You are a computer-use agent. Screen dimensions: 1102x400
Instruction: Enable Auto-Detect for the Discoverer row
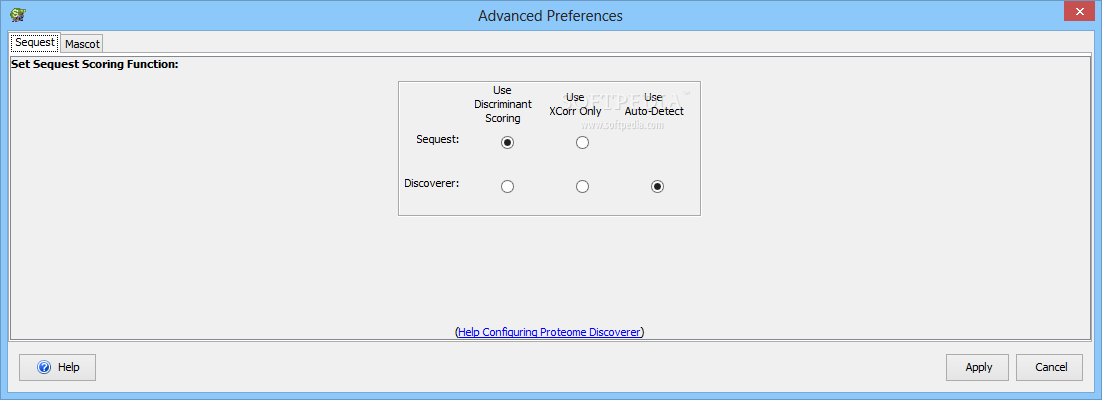click(657, 187)
